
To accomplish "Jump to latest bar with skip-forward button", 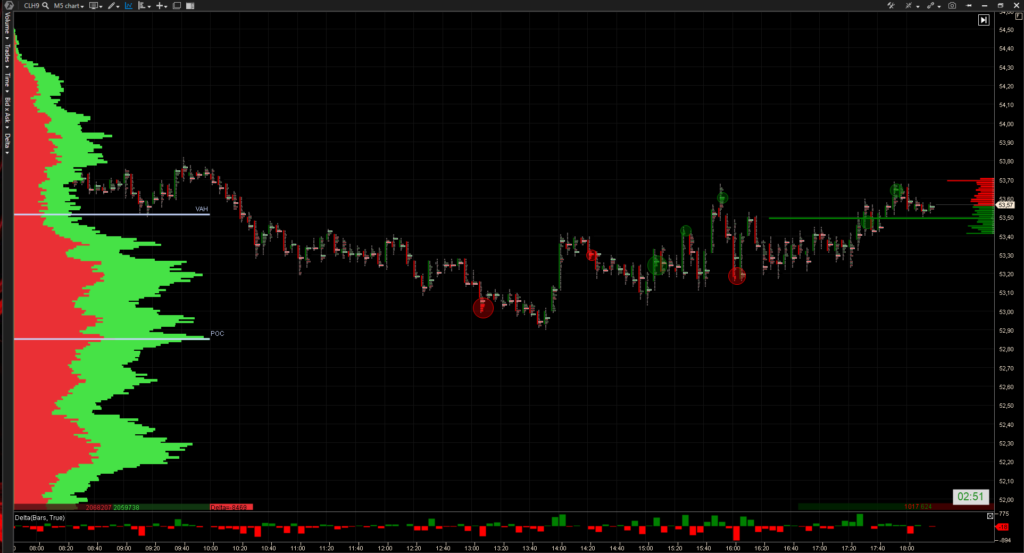I will [x=984, y=19].
